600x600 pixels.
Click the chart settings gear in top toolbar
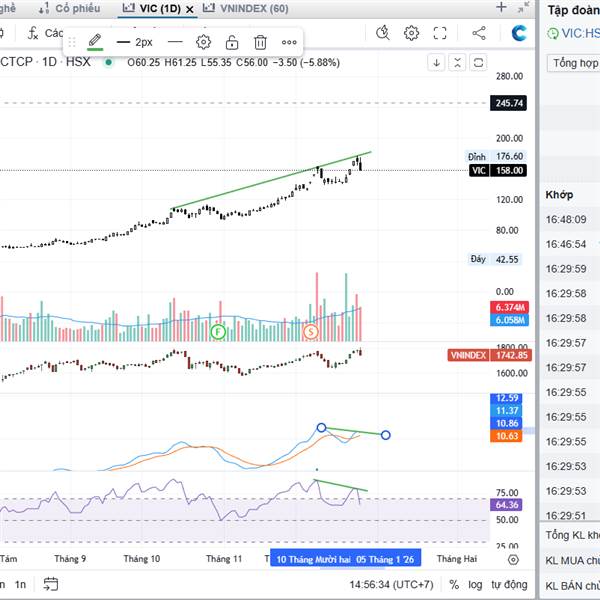click(x=411, y=33)
